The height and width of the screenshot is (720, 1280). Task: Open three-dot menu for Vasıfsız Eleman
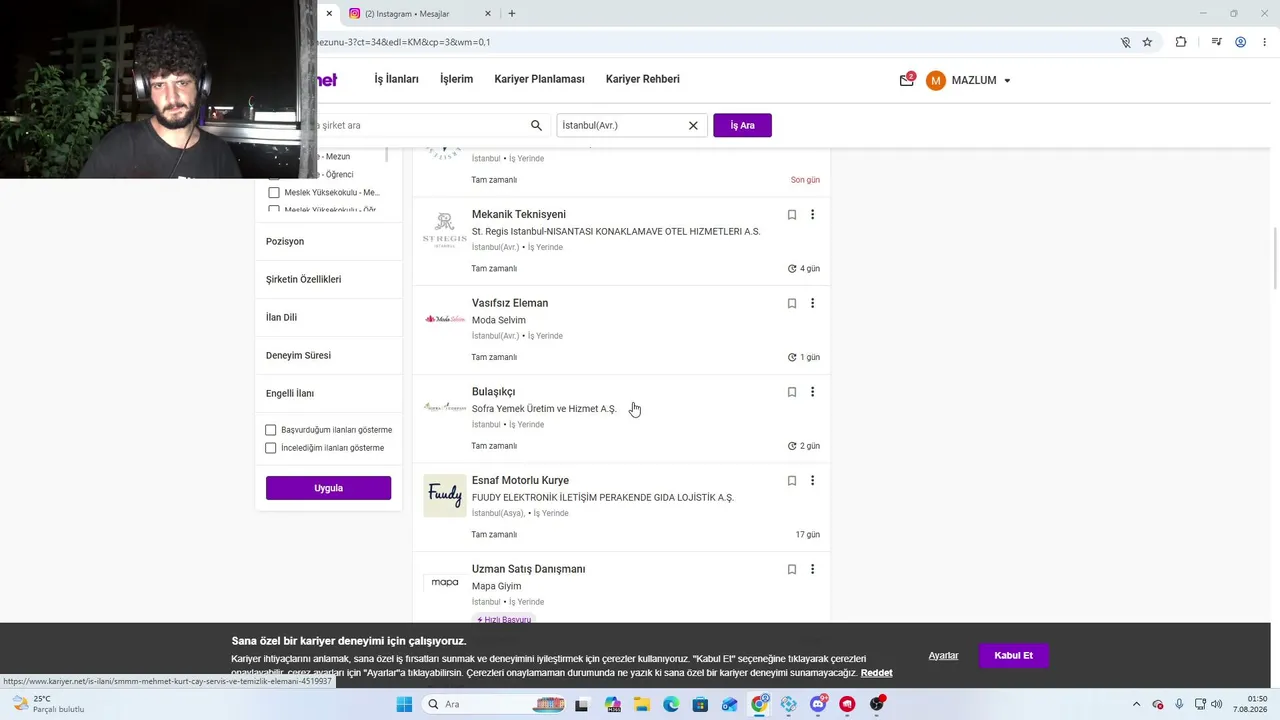(x=812, y=303)
